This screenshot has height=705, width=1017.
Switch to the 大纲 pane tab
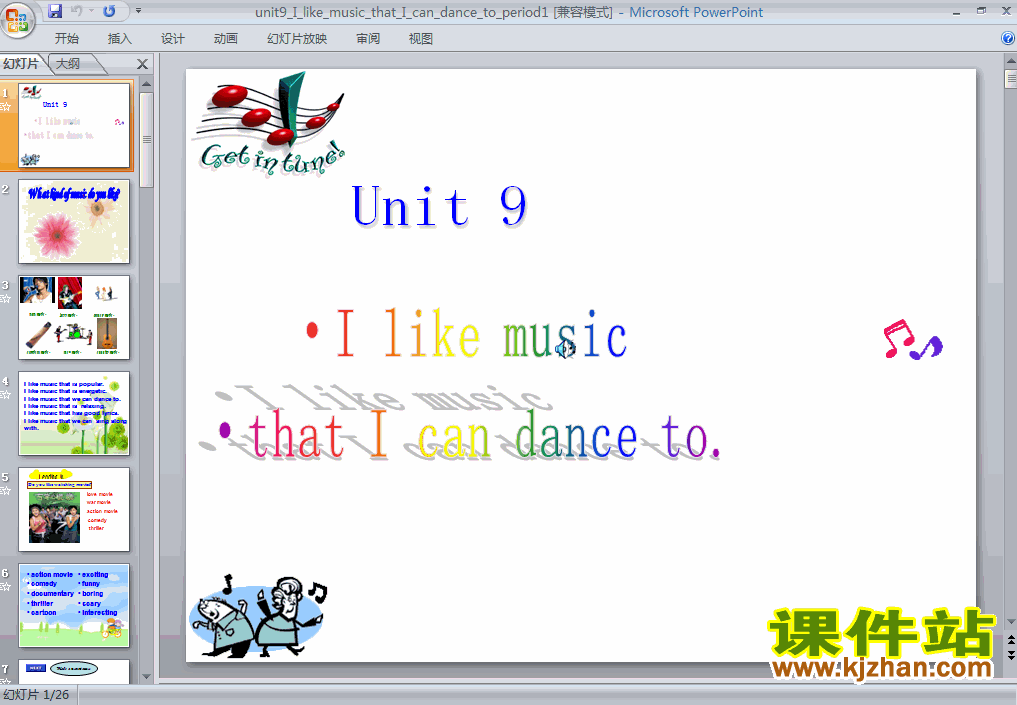click(68, 64)
